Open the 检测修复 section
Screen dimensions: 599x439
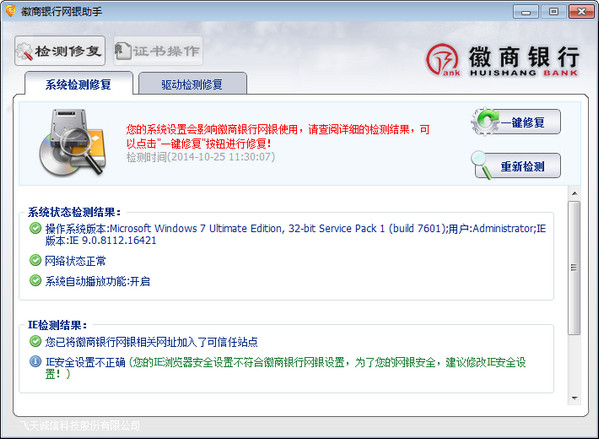(60, 51)
